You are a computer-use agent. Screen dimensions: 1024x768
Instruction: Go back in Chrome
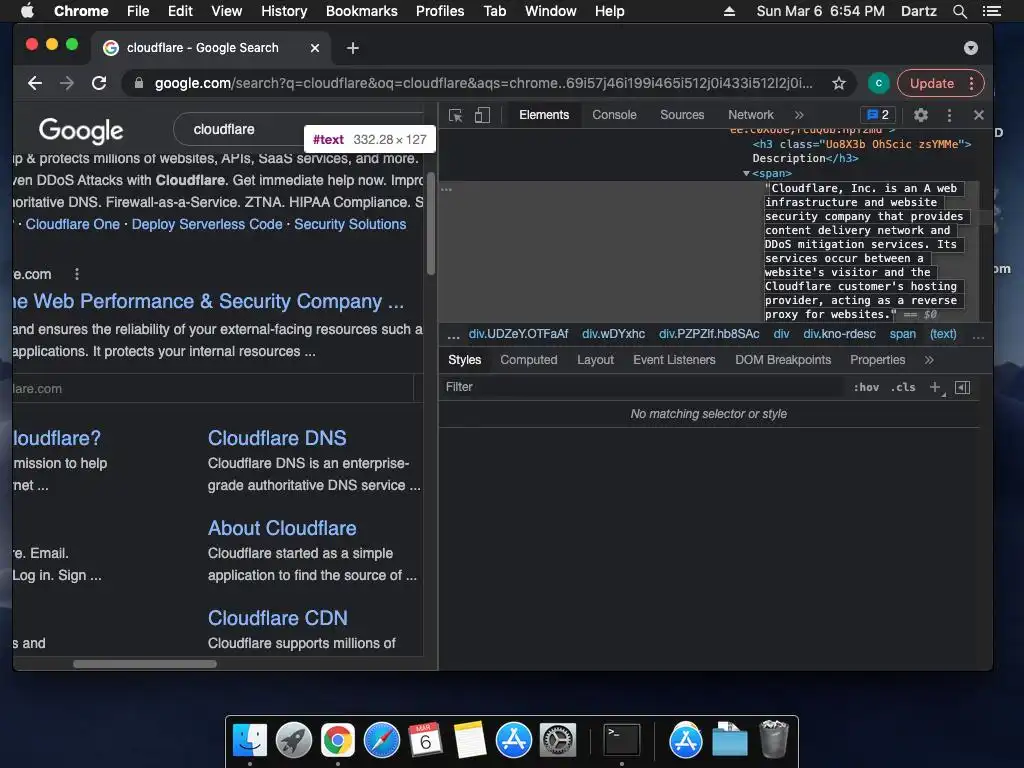pyautogui.click(x=35, y=83)
